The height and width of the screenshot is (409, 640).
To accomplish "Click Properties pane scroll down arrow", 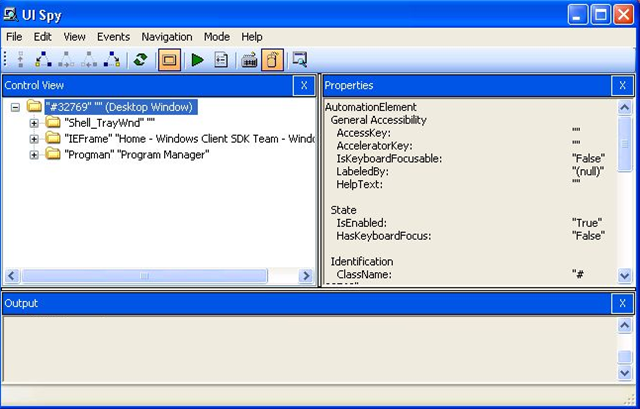I will [x=624, y=276].
